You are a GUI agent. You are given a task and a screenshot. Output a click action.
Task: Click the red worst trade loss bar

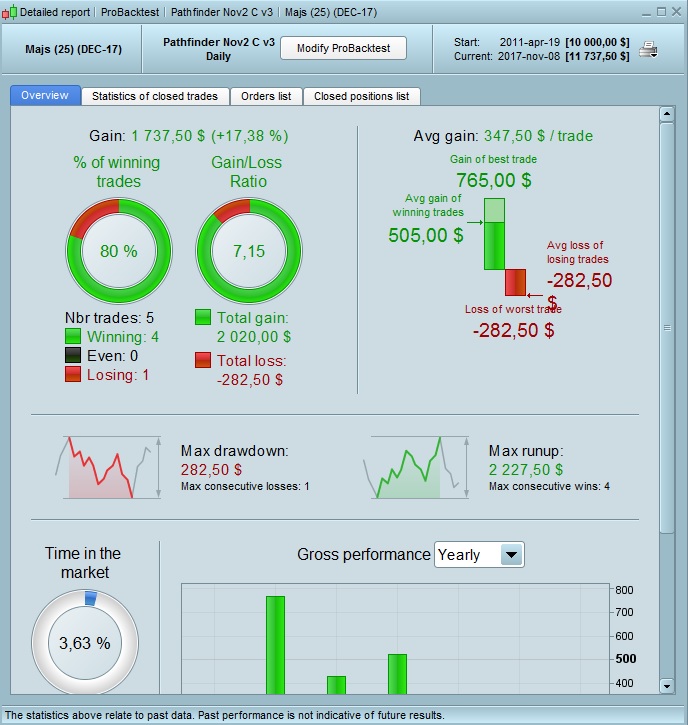515,283
